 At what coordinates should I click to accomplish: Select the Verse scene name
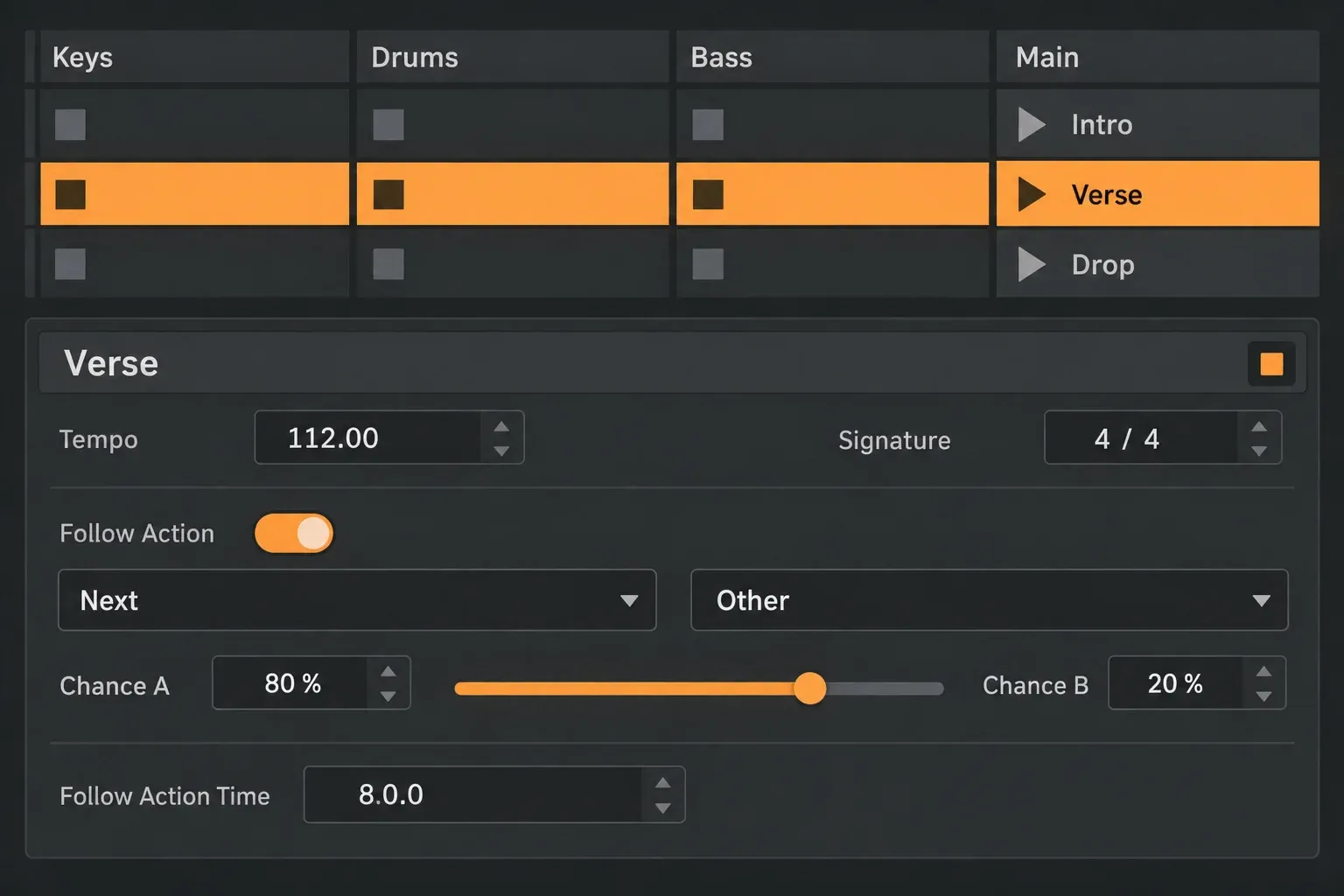click(x=1107, y=194)
